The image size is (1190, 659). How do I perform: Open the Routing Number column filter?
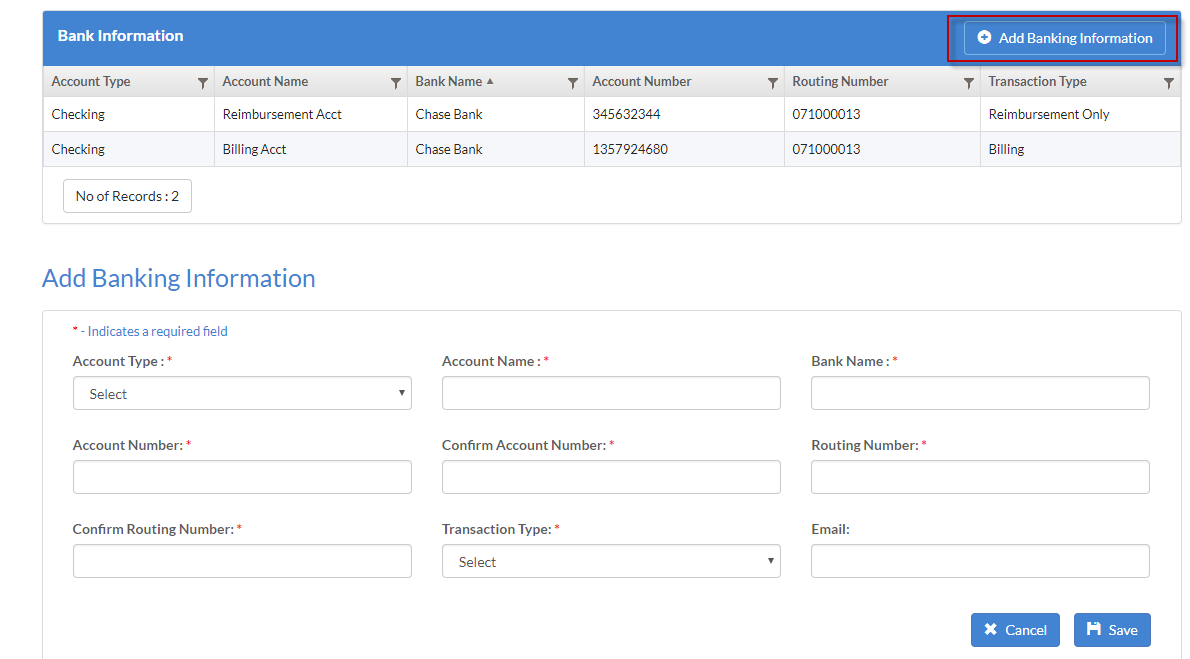968,81
